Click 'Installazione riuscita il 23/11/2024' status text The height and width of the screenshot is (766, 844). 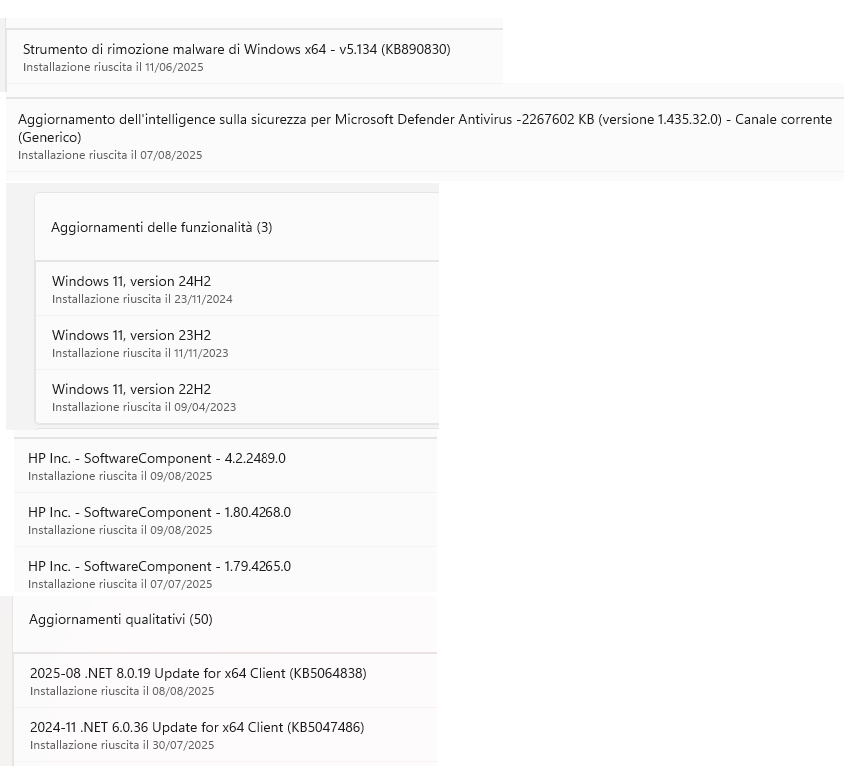click(142, 299)
